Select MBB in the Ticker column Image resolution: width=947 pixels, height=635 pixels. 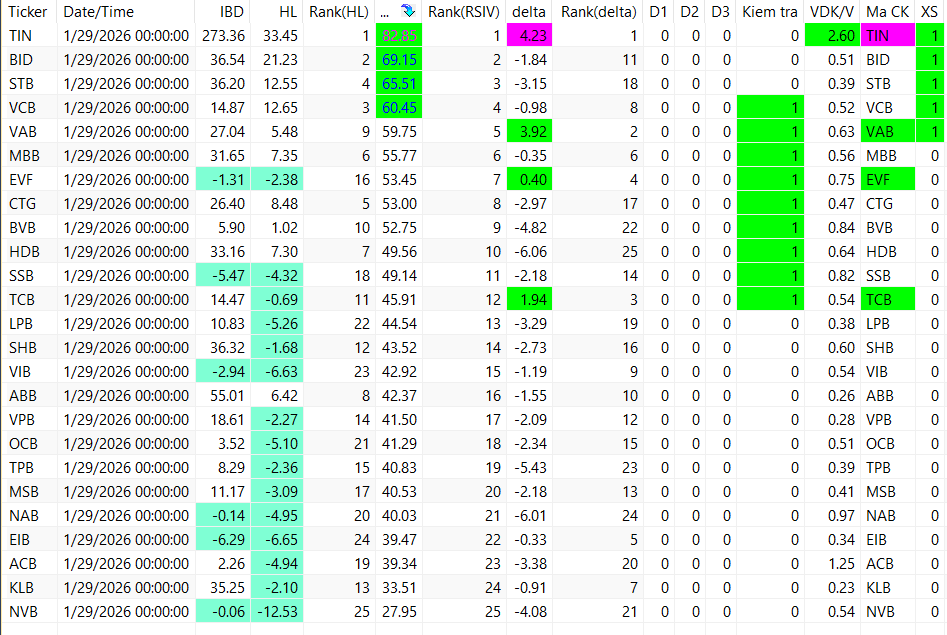coord(24,156)
